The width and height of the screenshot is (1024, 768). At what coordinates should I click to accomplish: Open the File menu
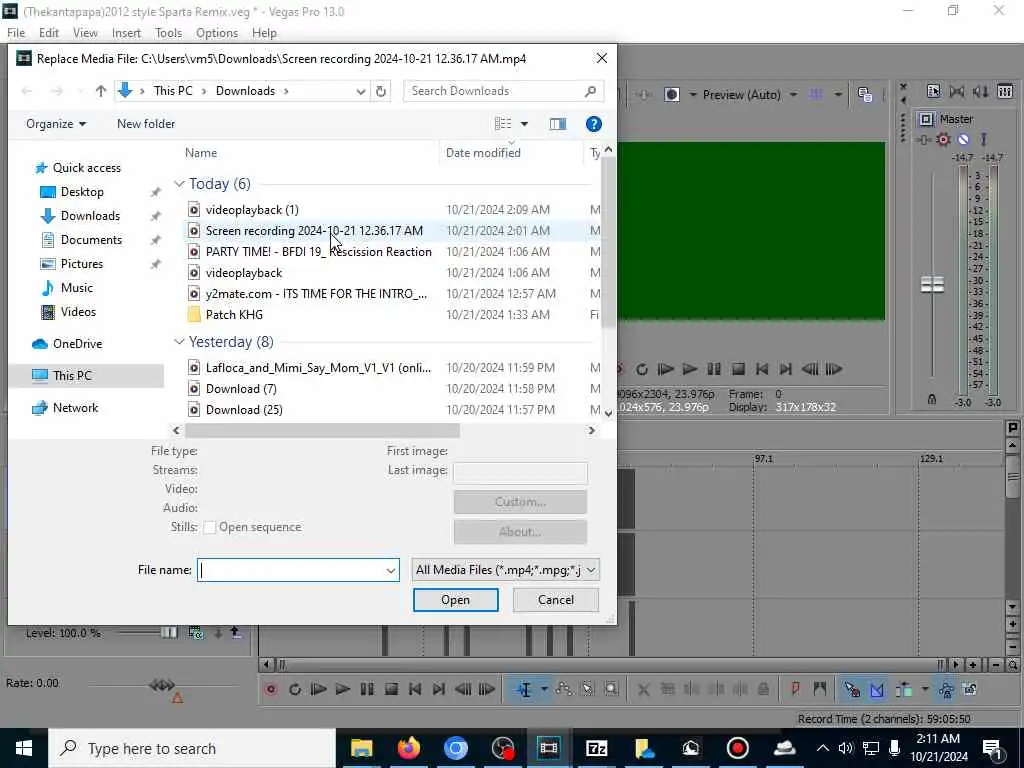(x=16, y=33)
